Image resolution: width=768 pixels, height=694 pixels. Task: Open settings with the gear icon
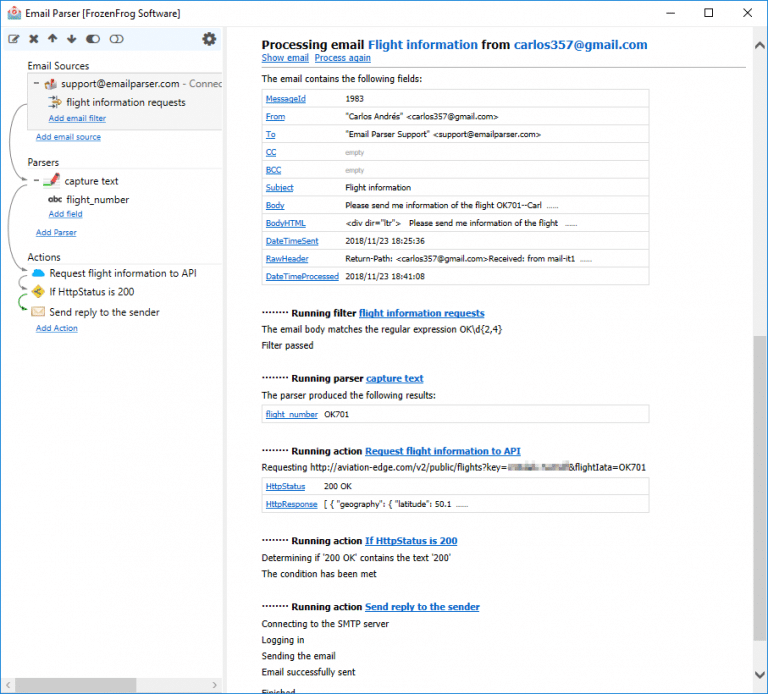pyautogui.click(x=209, y=39)
